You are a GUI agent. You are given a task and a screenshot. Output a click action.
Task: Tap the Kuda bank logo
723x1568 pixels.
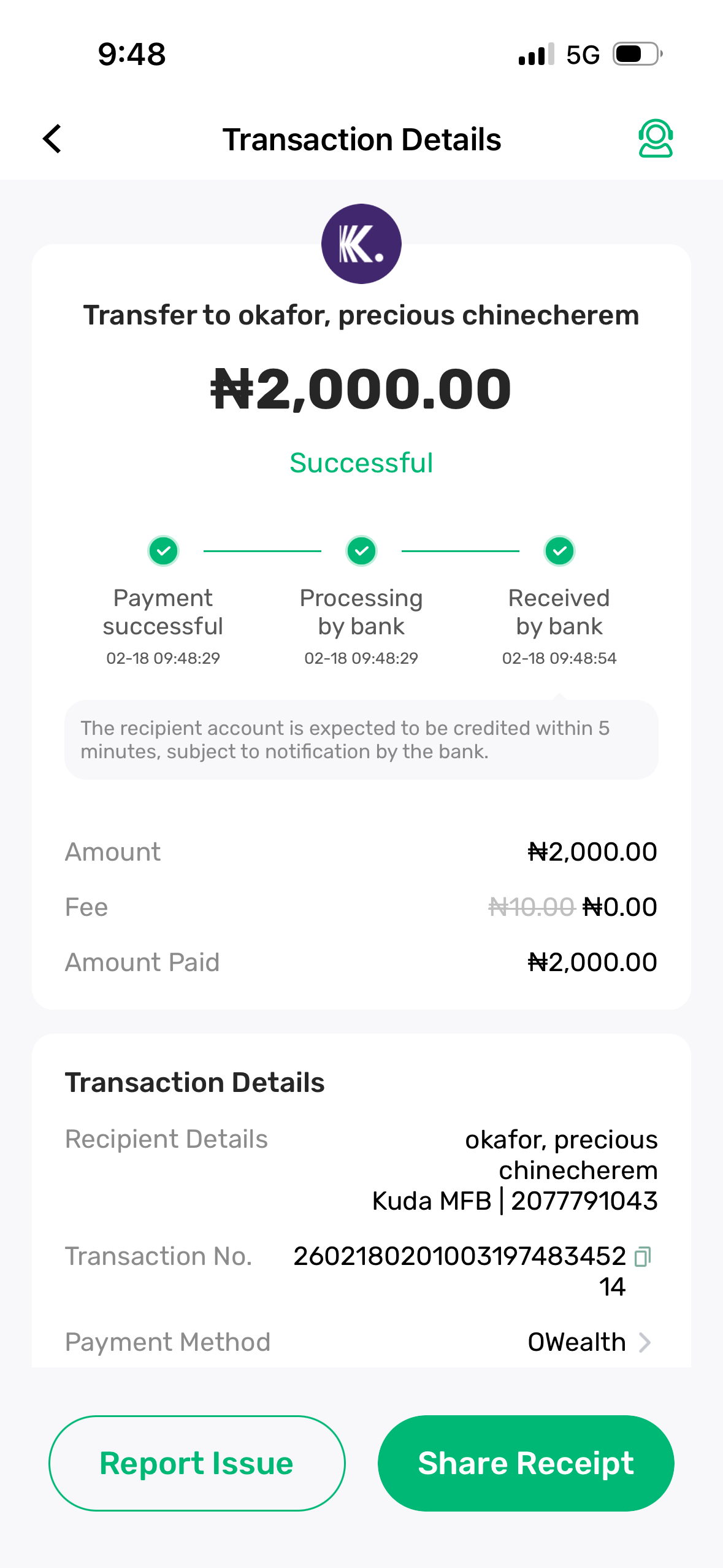click(361, 244)
